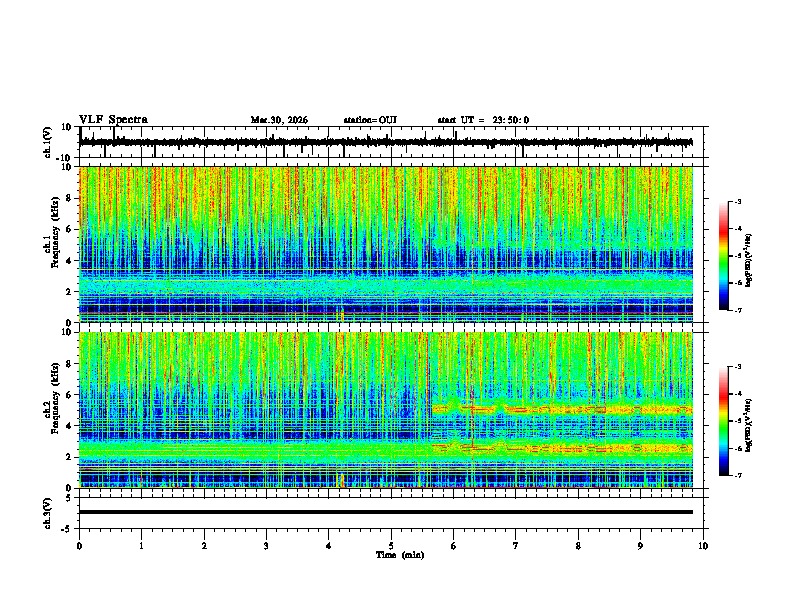Click the "2" kHz tick on ch.1 frequency axis
The height and width of the screenshot is (612, 792).
point(70,292)
